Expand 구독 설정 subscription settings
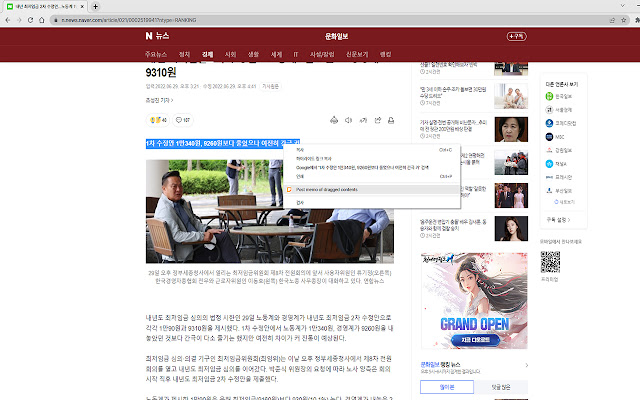The image size is (640, 400). [x=558, y=220]
